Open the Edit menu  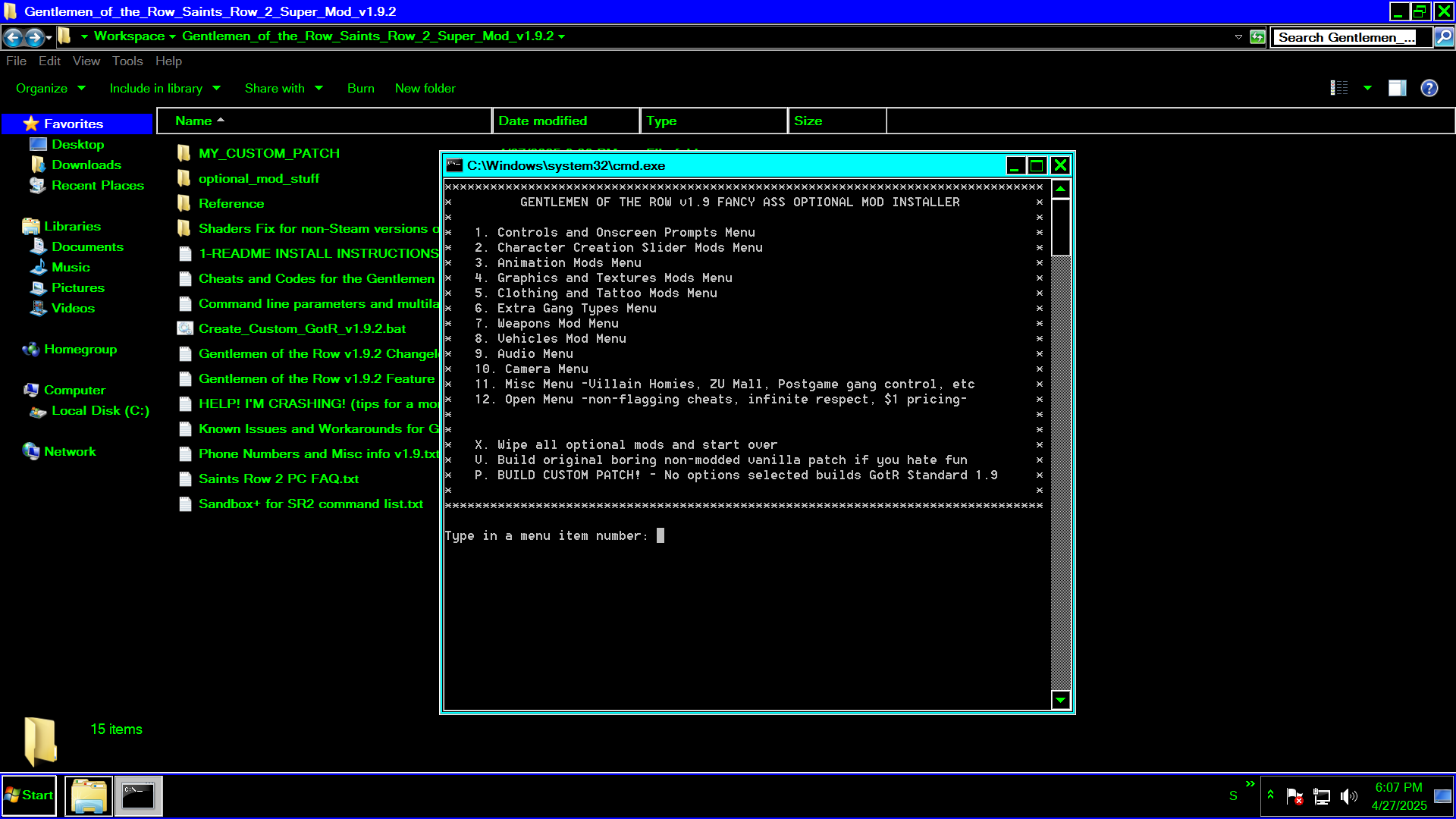(x=49, y=61)
